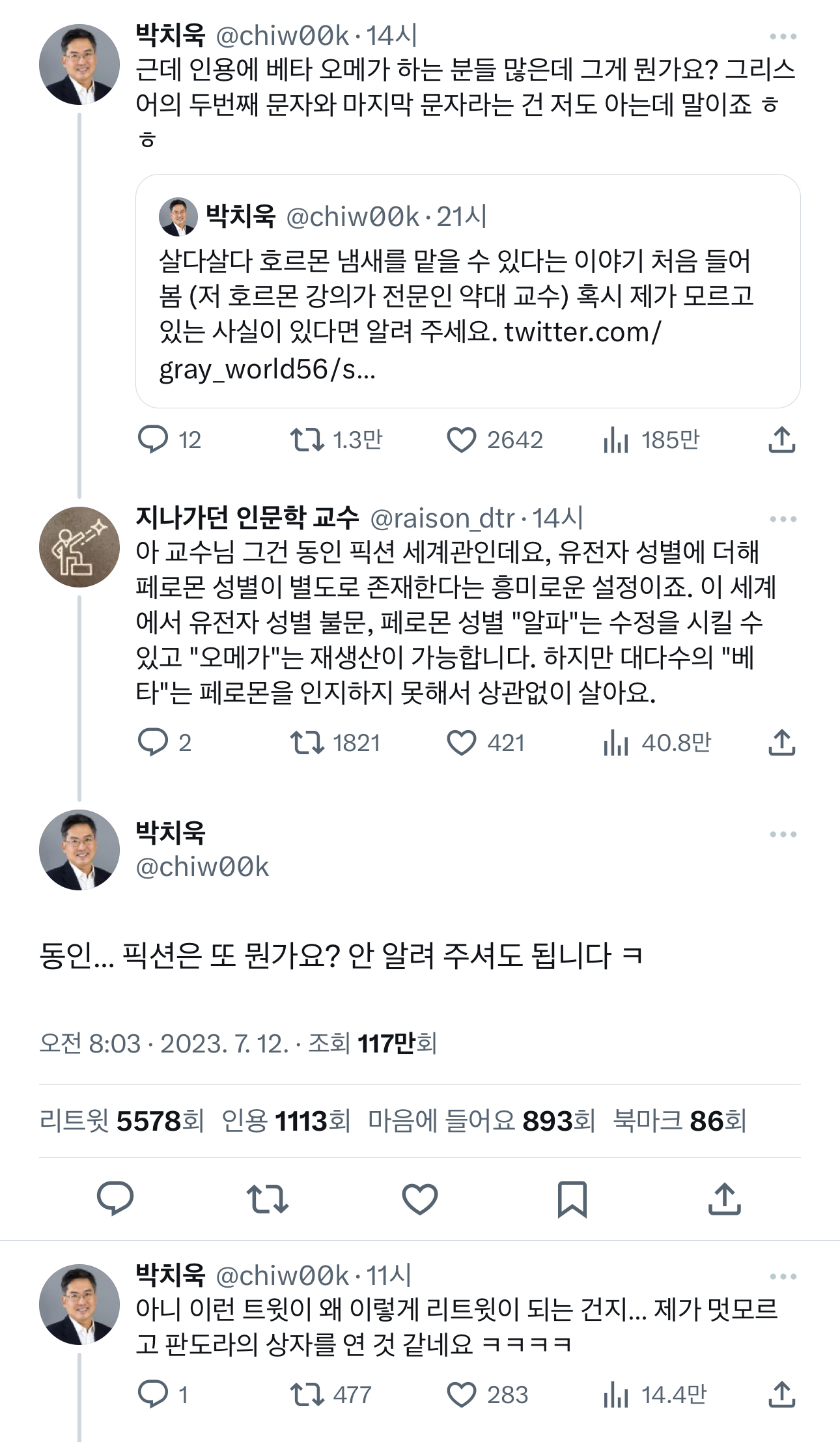This screenshot has height=1442, width=840.
Task: Open 지나가던 인문학 교수 profile avatar
Action: click(x=79, y=547)
